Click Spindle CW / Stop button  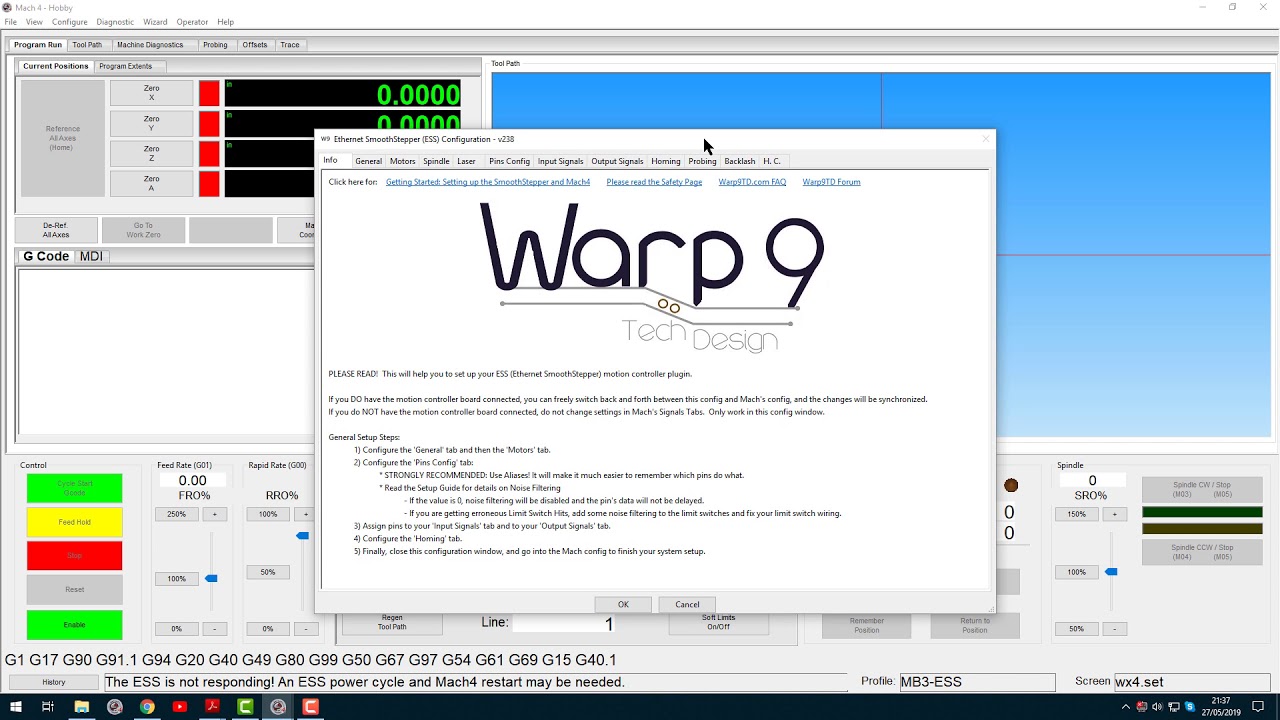[1202, 489]
